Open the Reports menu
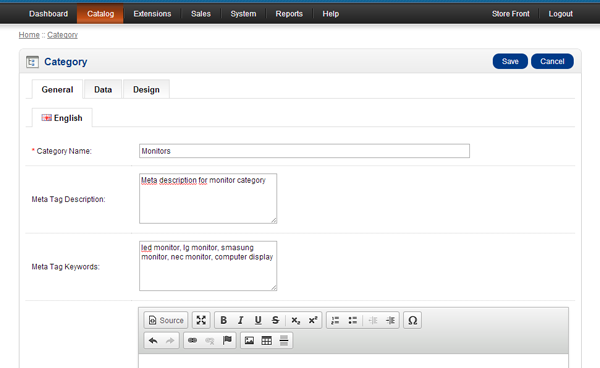 point(289,14)
